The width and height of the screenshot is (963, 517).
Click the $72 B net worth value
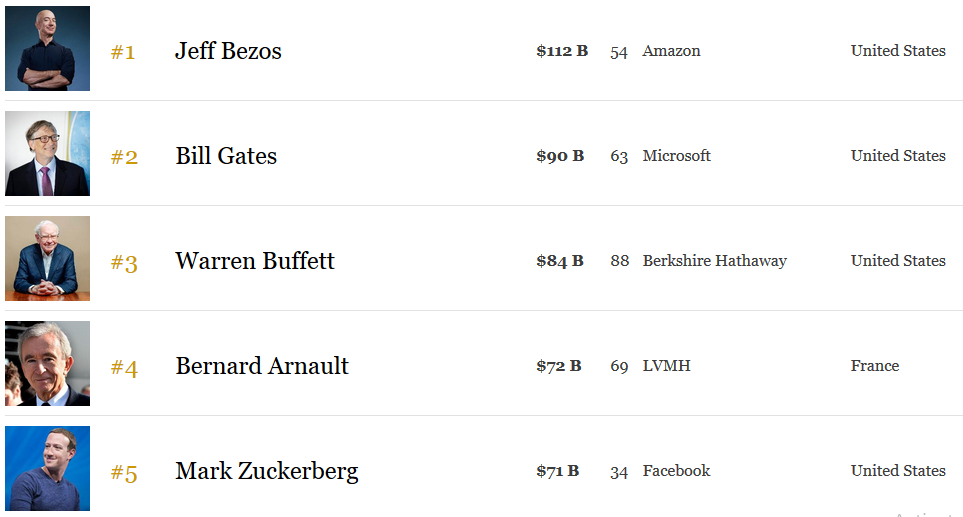pyautogui.click(x=559, y=366)
